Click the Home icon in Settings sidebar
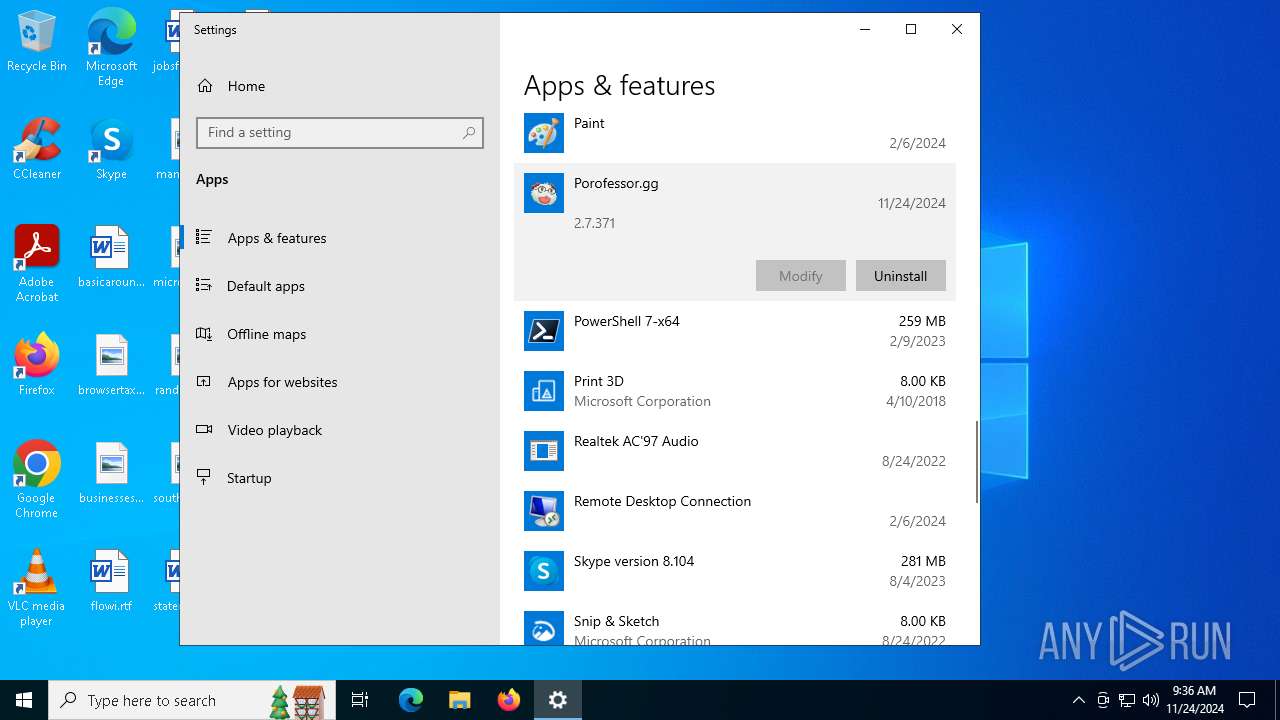Viewport: 1280px width, 720px height. click(205, 86)
